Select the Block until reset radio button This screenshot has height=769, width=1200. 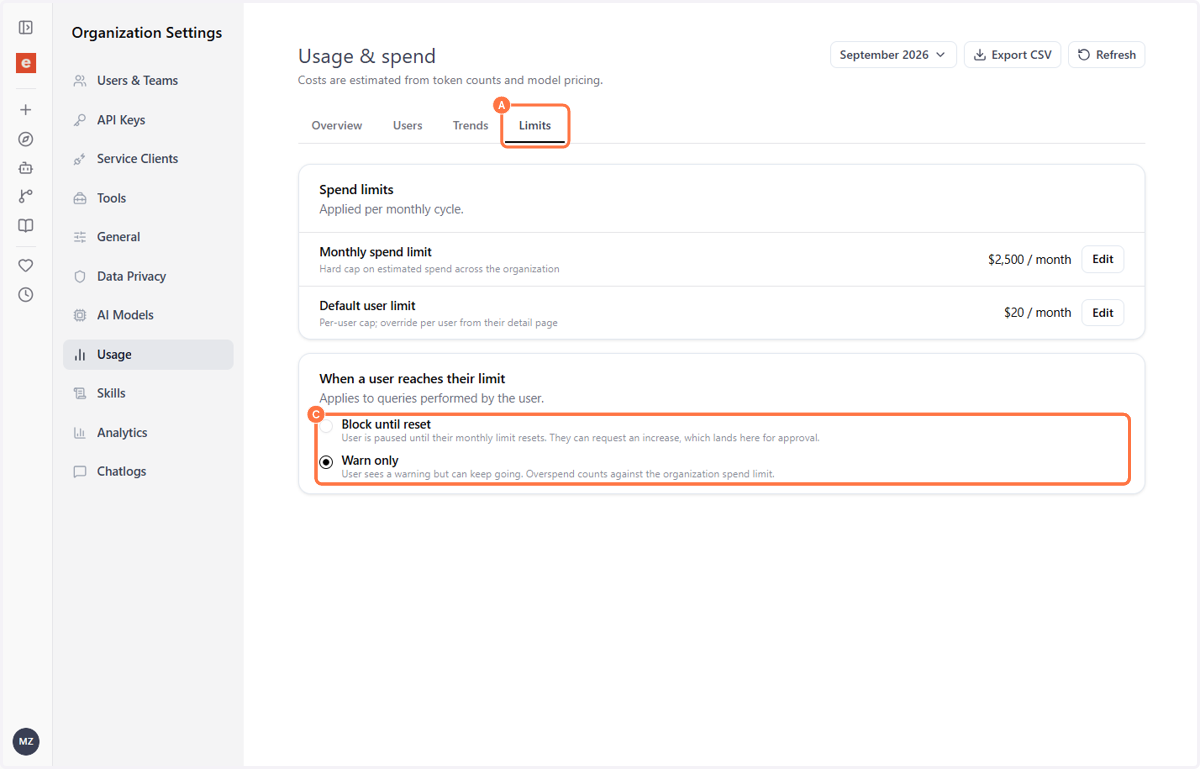[x=326, y=427]
